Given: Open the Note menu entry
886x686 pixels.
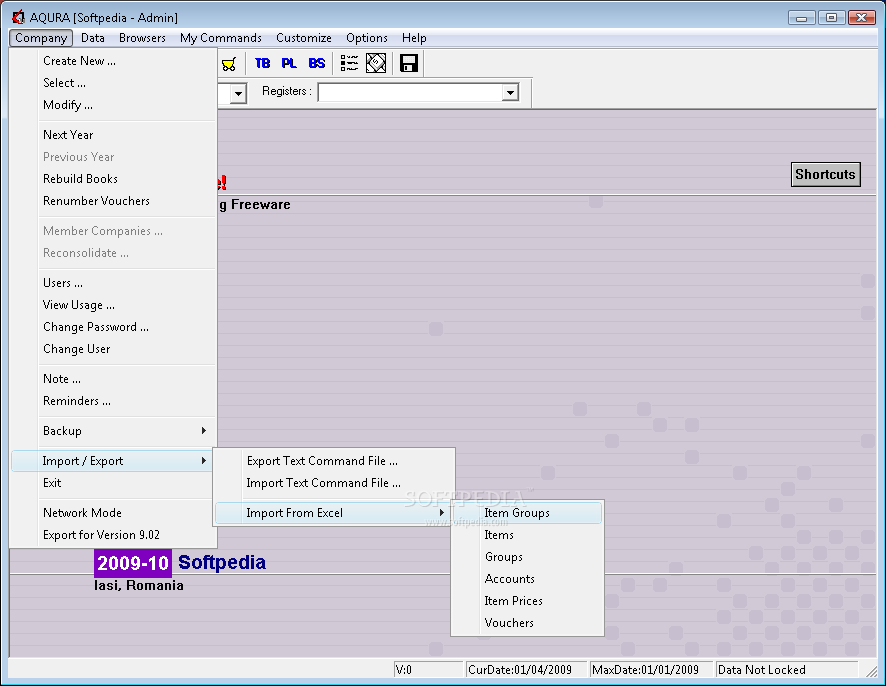Looking at the screenshot, I should coord(113,379).
